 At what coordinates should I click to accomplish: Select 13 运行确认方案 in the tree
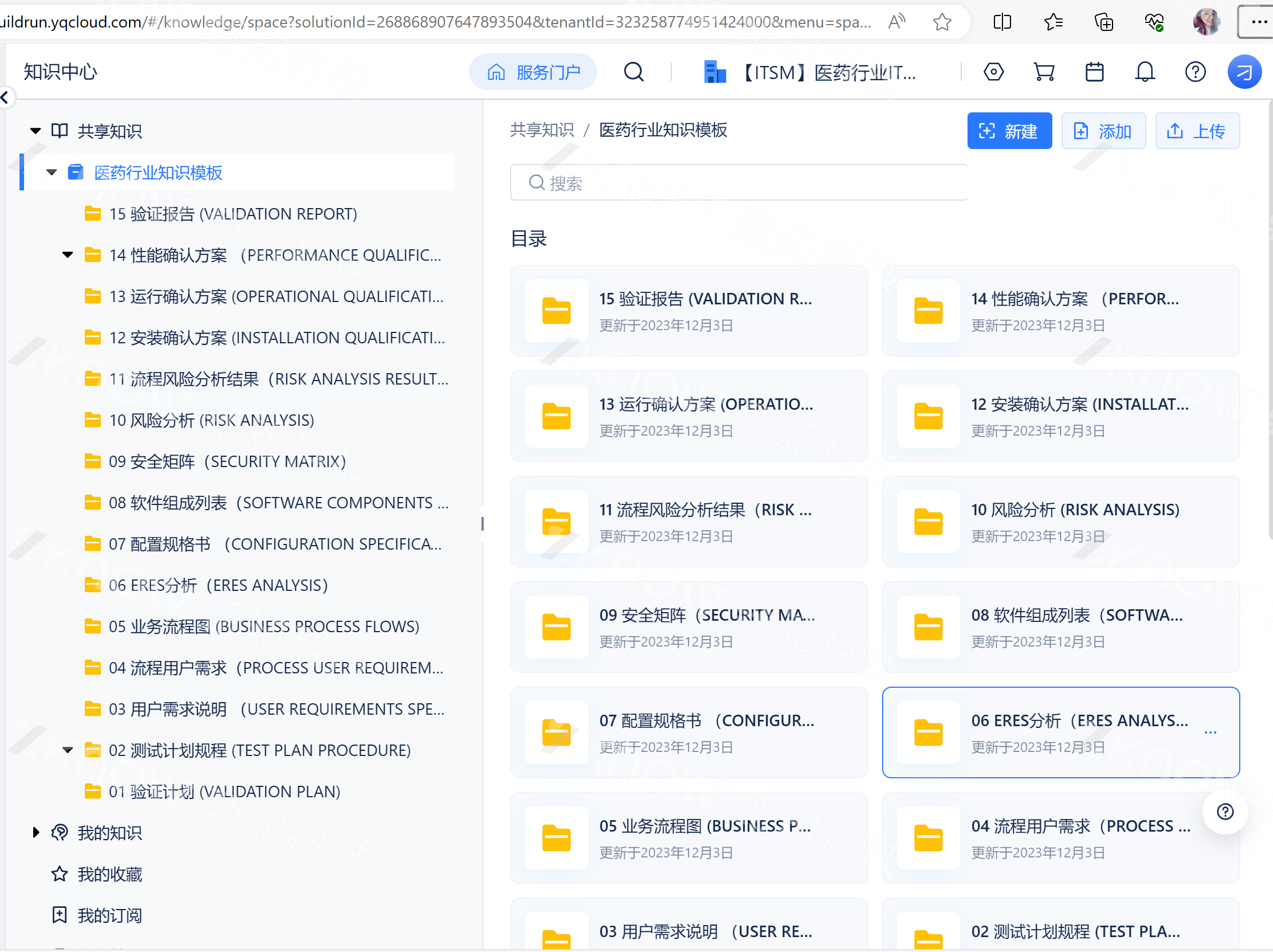[x=276, y=296]
